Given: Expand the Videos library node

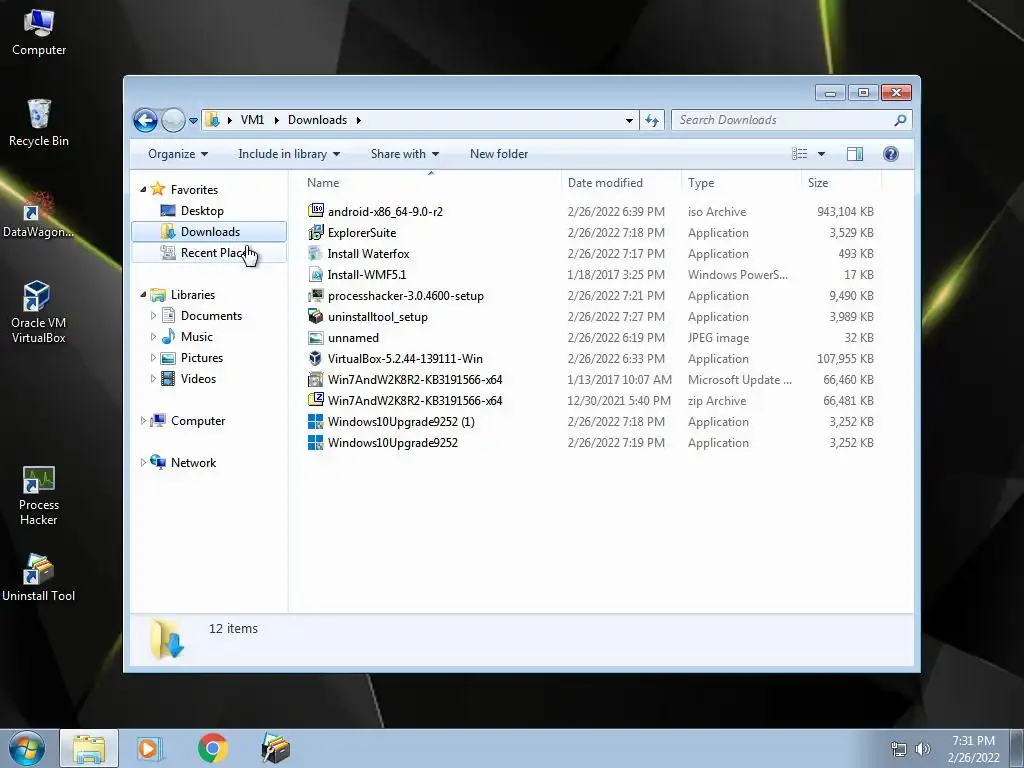Looking at the screenshot, I should pos(153,379).
